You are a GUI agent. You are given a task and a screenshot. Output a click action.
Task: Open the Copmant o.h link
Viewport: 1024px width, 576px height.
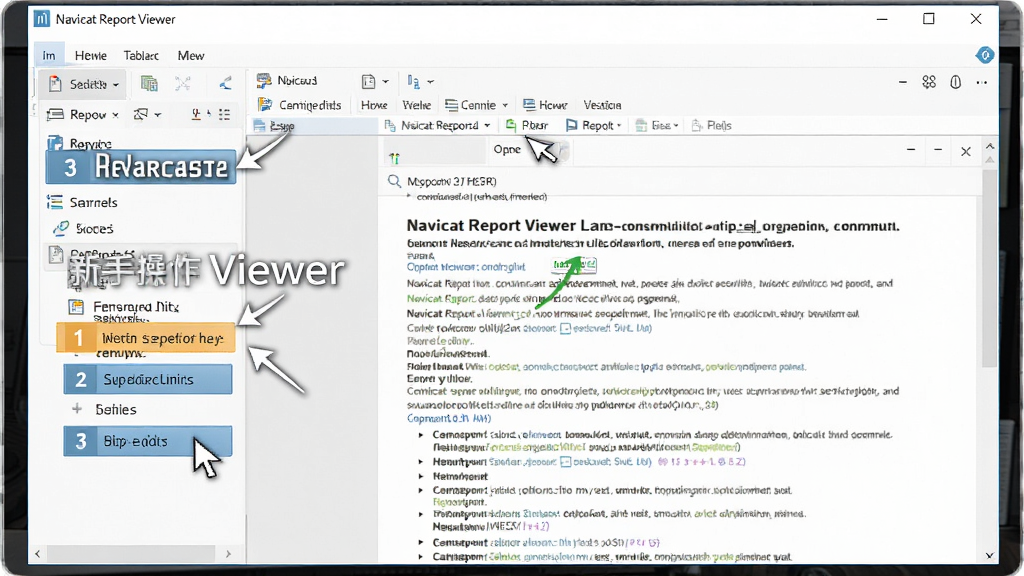click(448, 418)
